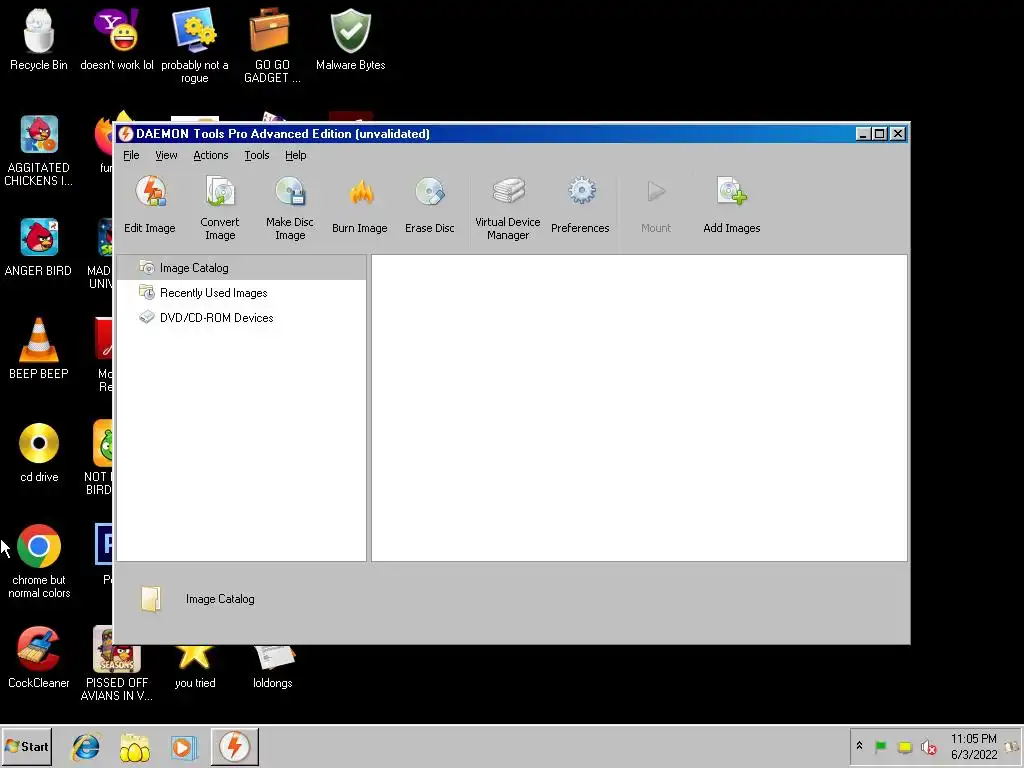Select the BEEP BEEP traffic cone icon
1024x768 pixels.
coord(39,349)
